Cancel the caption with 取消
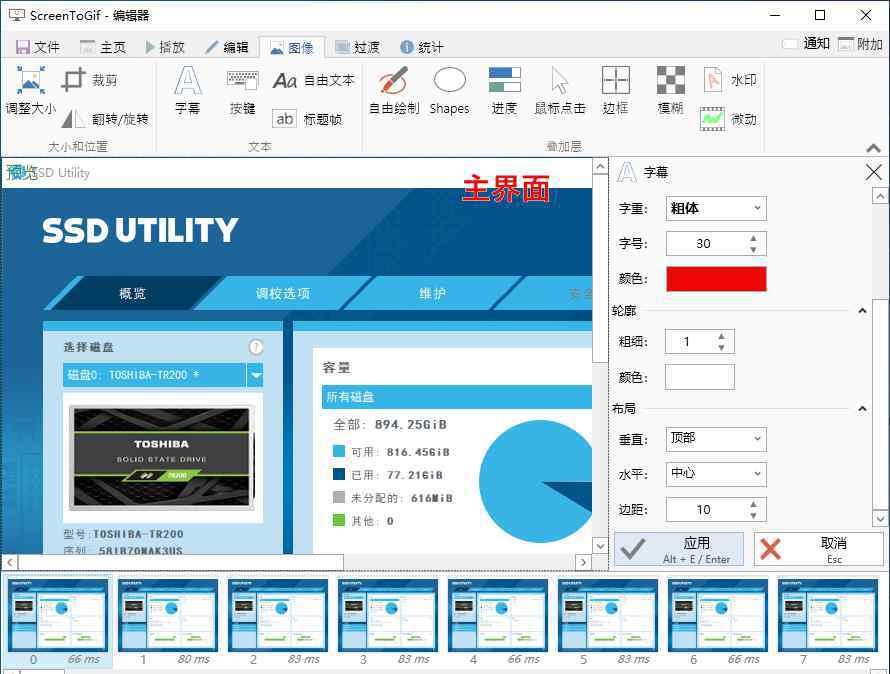The width and height of the screenshot is (890, 674). (818, 549)
